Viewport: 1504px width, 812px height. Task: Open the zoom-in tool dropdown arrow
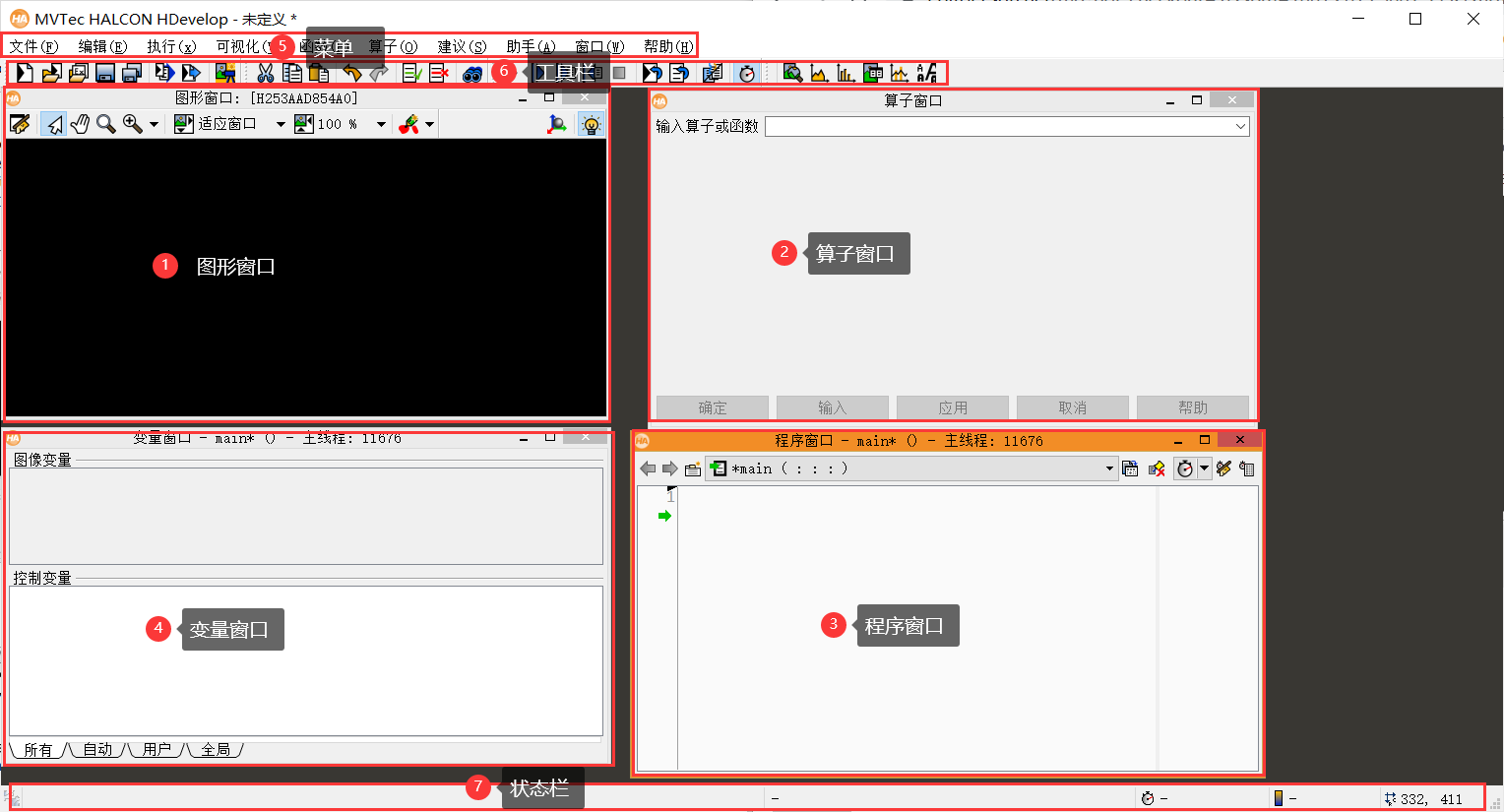(x=154, y=125)
